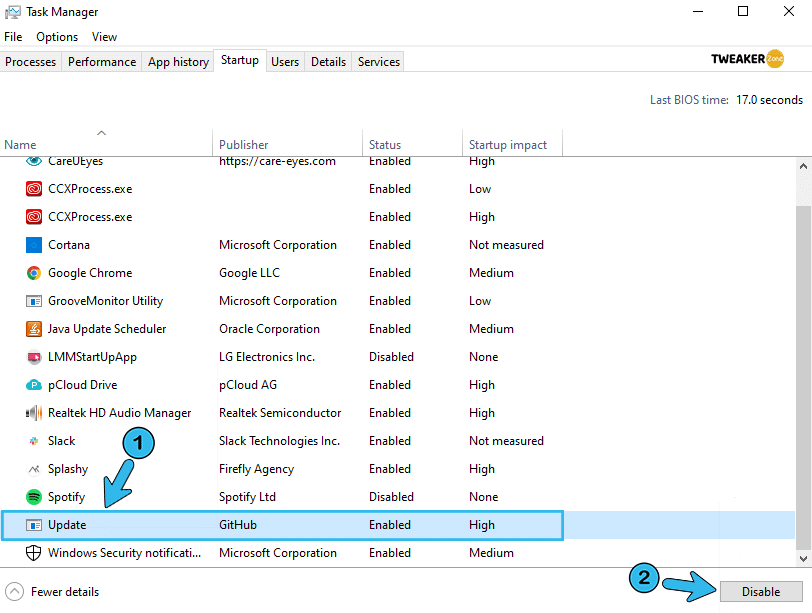Click the CCXProcess.exe icon with Low impact
This screenshot has height=613, width=812.
click(x=34, y=189)
